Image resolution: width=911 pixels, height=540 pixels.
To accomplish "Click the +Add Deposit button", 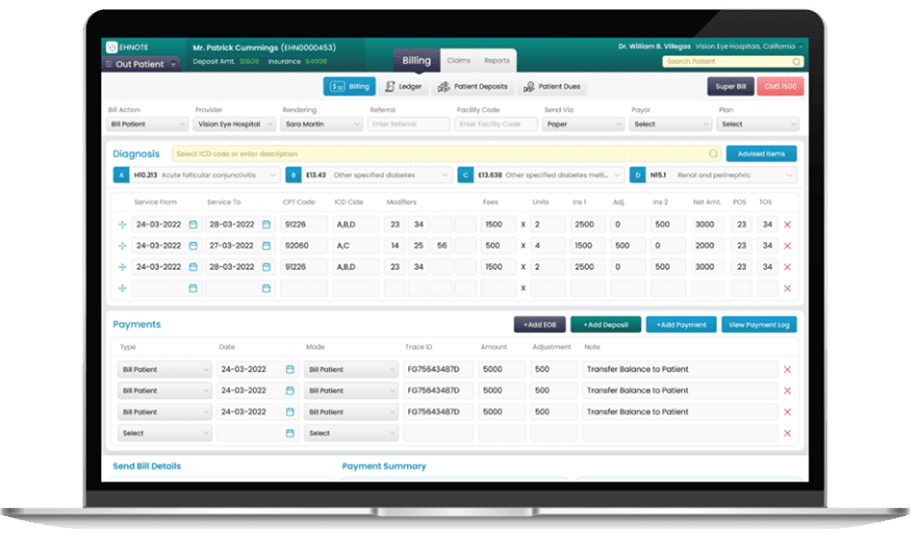I will [605, 325].
